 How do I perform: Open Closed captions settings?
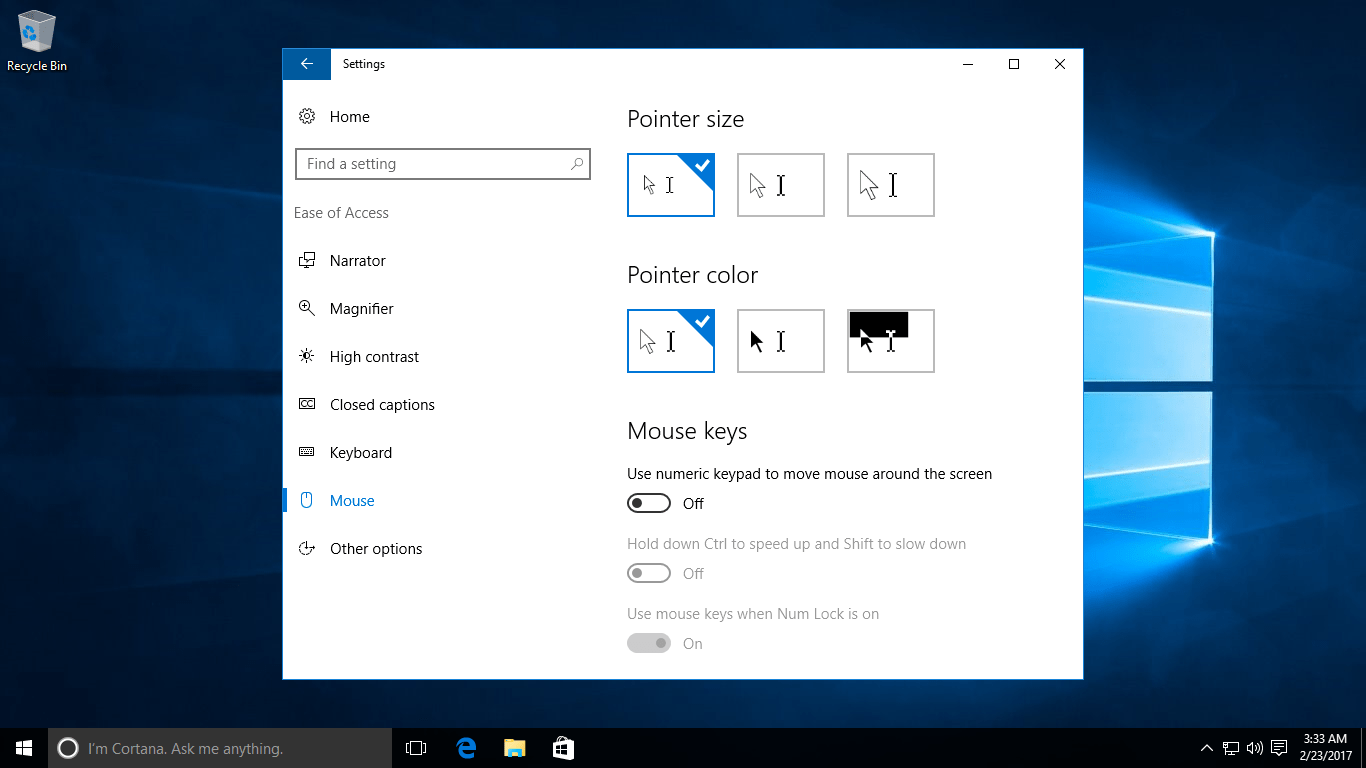tap(381, 404)
